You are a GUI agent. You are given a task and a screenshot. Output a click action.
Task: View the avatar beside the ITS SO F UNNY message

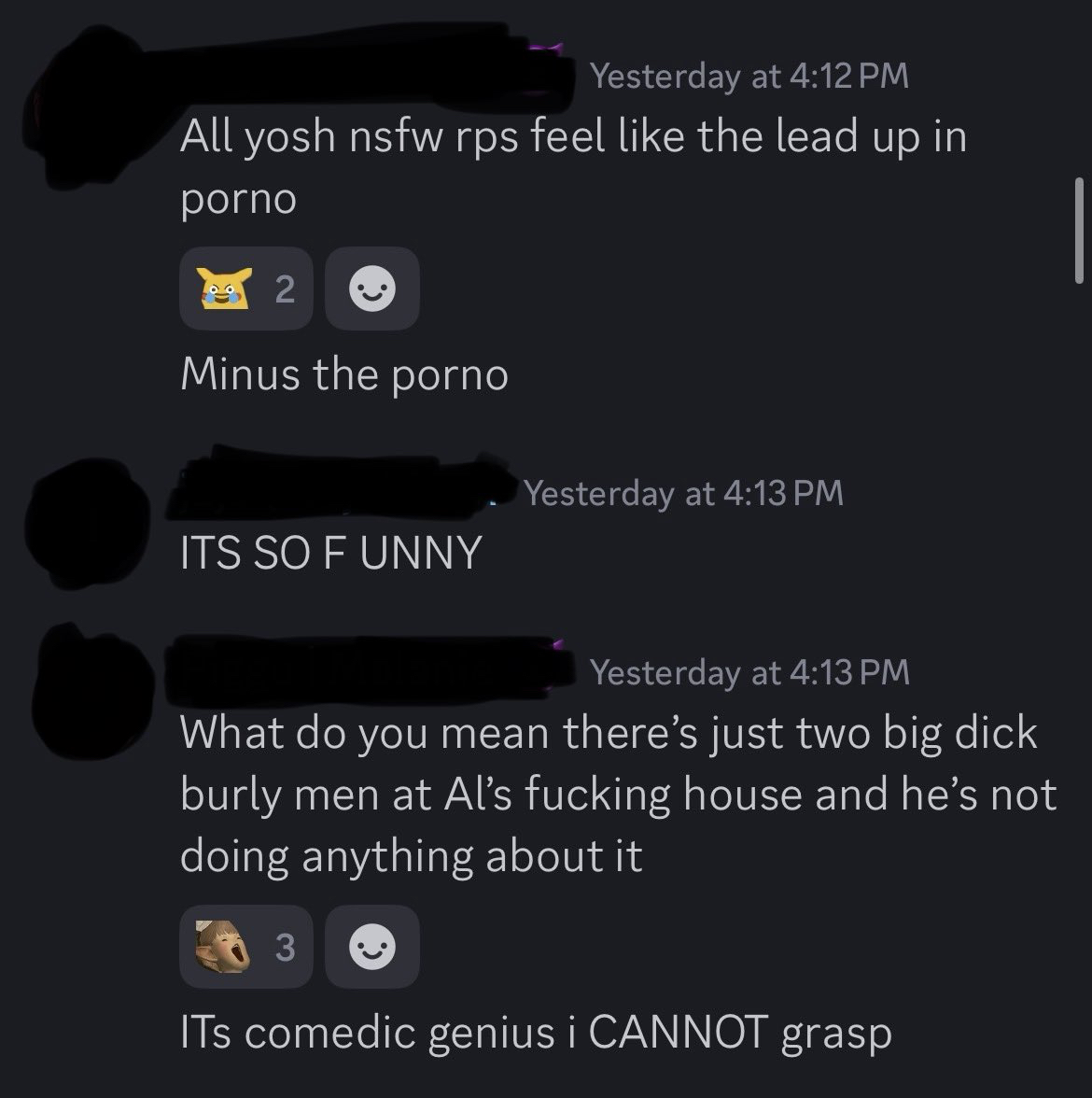(x=88, y=523)
